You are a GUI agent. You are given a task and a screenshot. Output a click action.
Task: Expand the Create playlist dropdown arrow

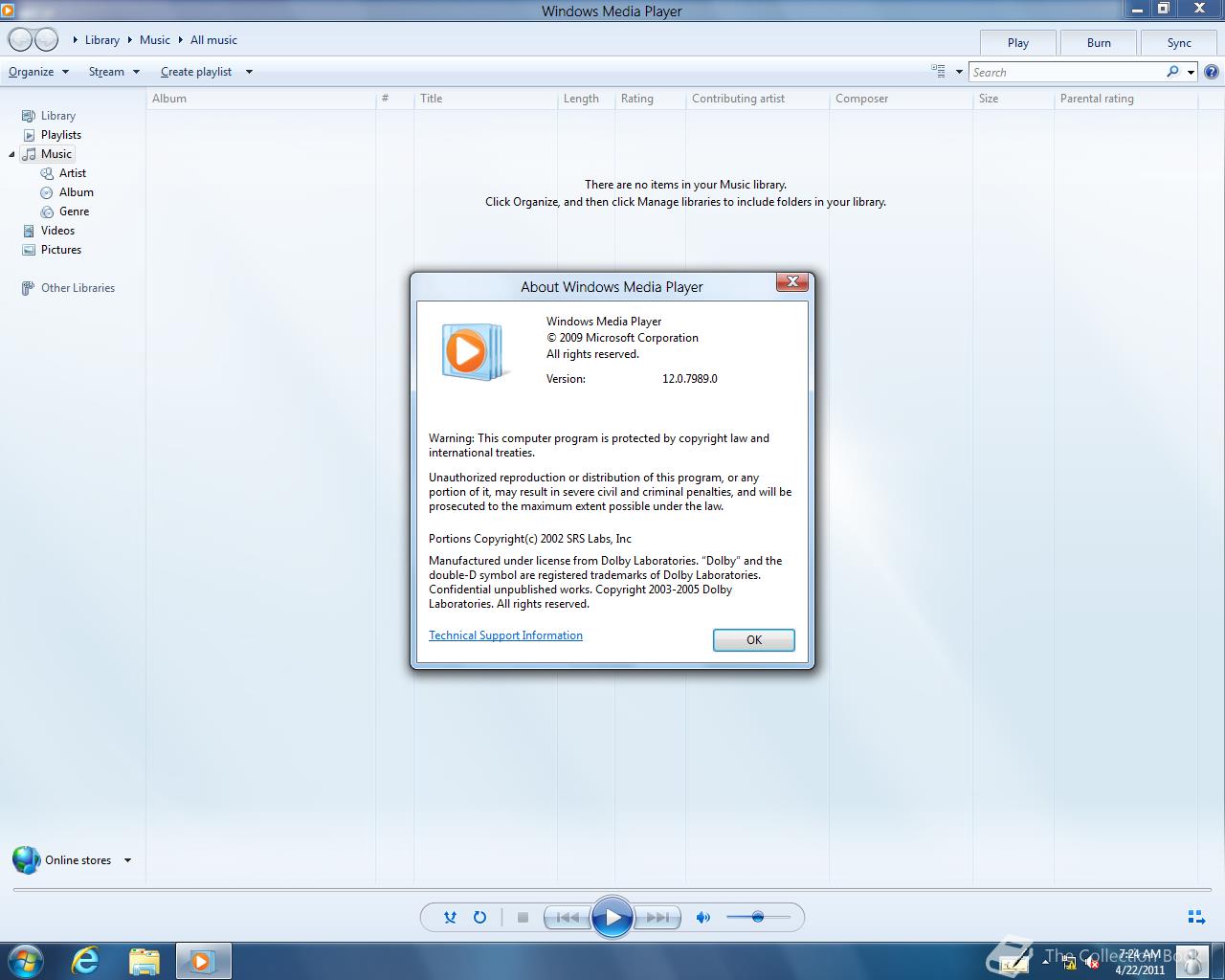tap(249, 72)
